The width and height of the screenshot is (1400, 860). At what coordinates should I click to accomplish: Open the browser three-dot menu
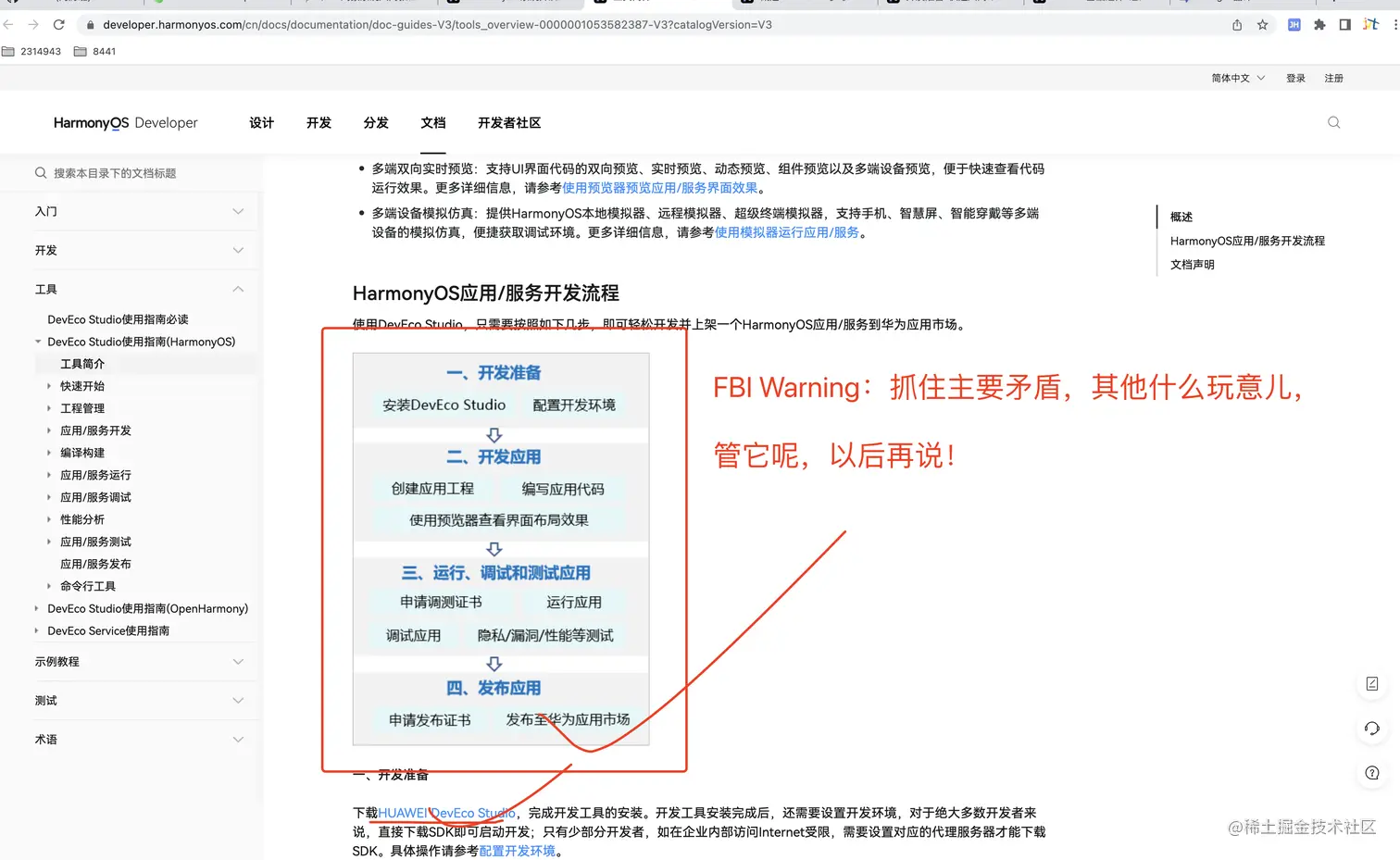[1394, 25]
